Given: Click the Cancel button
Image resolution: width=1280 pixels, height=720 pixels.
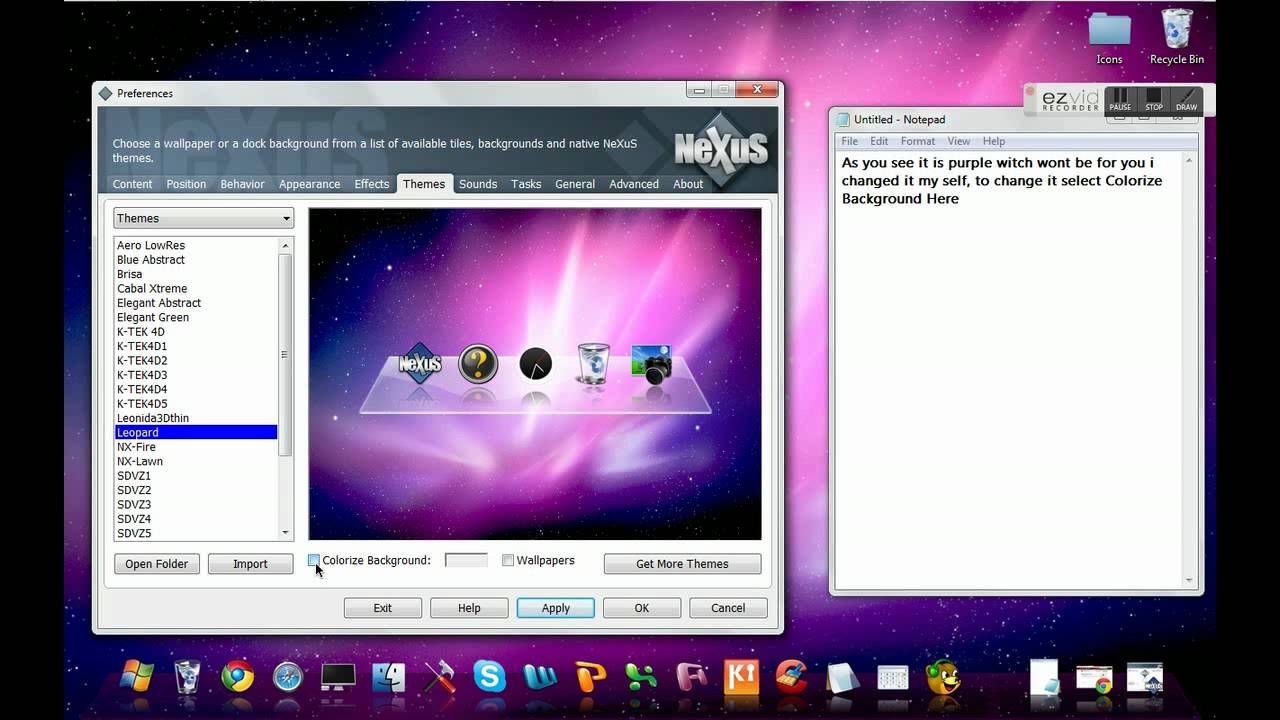Looking at the screenshot, I should click(728, 608).
